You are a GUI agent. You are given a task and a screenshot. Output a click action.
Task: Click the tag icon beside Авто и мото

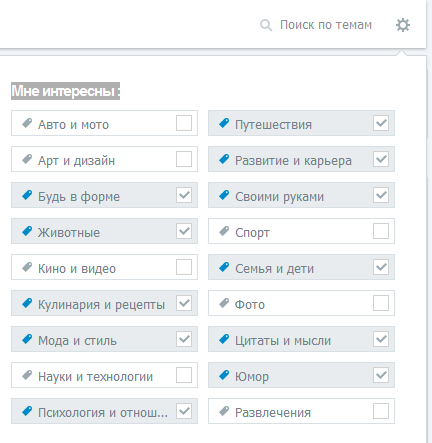pos(27,123)
